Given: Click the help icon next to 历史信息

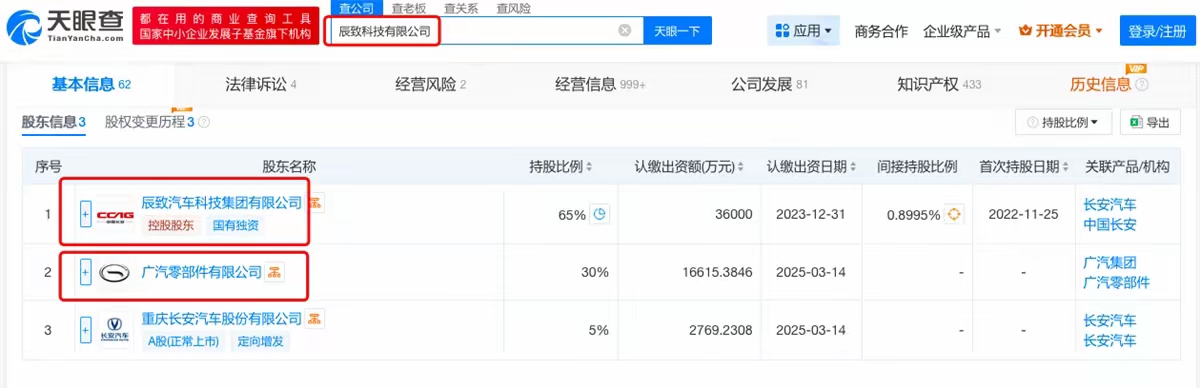Looking at the screenshot, I should tap(1142, 86).
